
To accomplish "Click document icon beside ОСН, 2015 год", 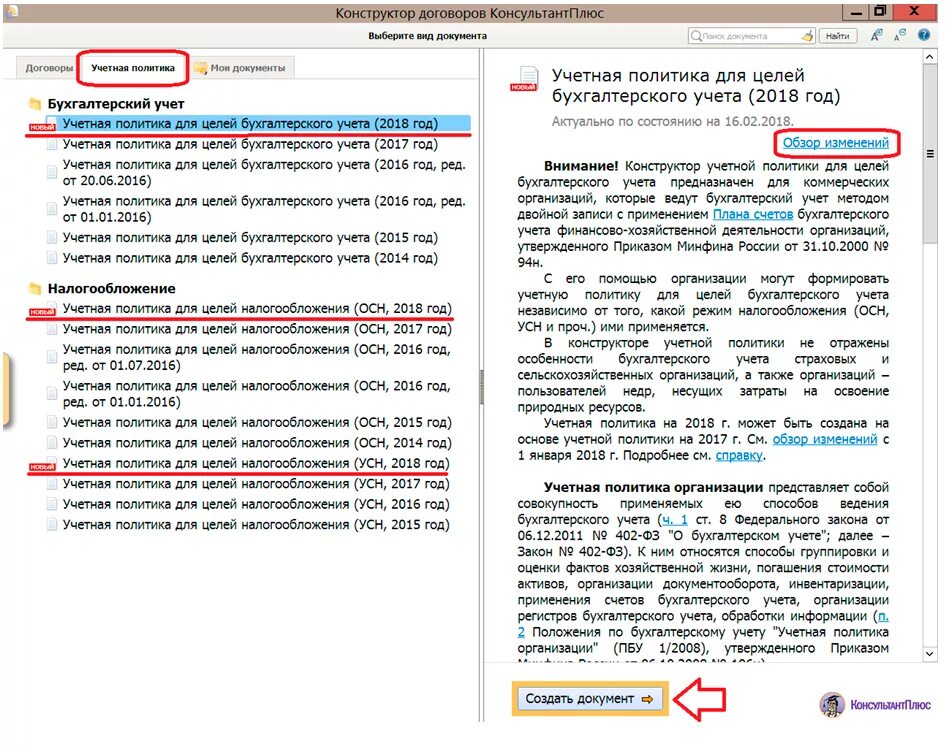I will pyautogui.click(x=52, y=422).
